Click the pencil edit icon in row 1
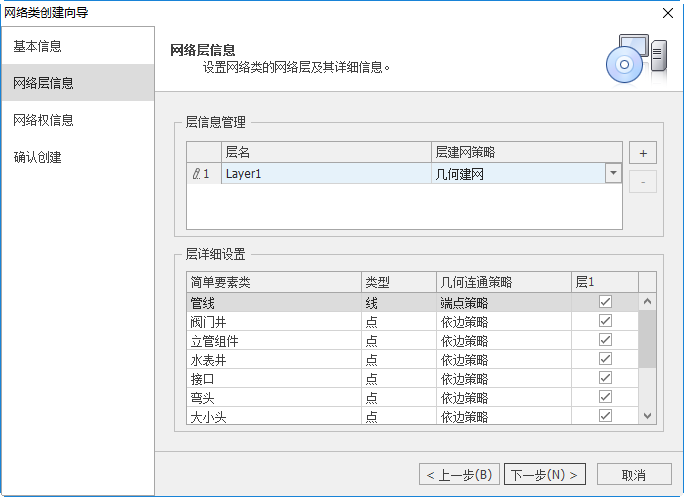The width and height of the screenshot is (684, 497). [x=196, y=174]
